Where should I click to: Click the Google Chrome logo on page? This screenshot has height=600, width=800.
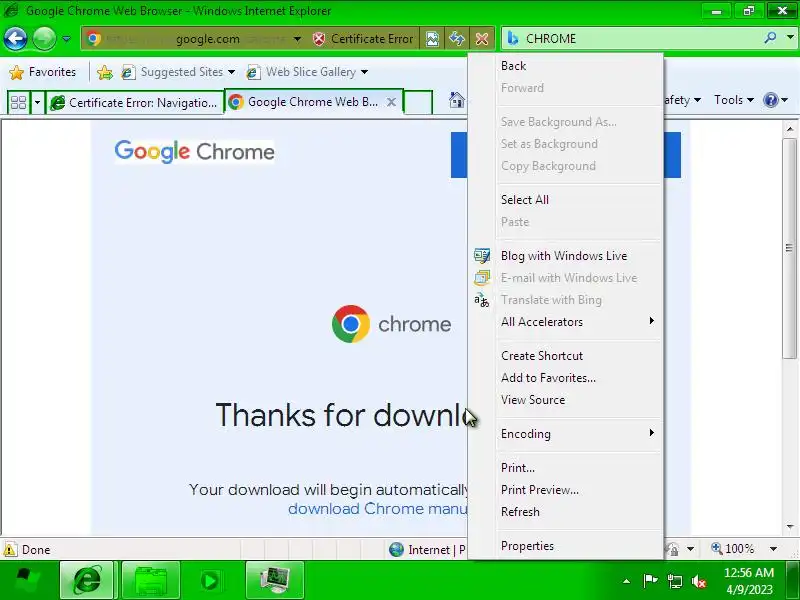194,152
